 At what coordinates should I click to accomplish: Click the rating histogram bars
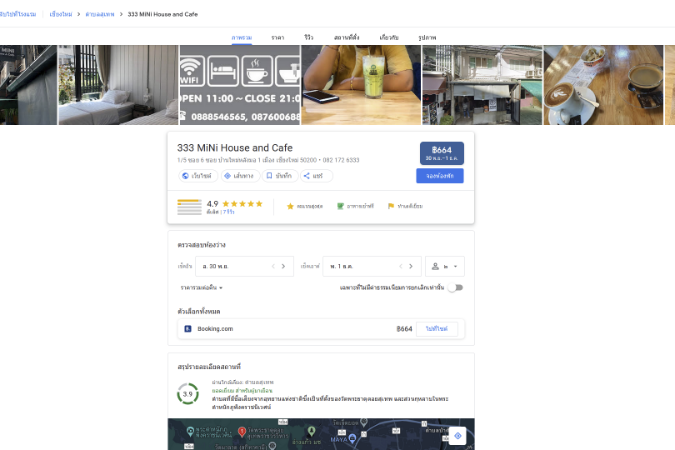click(x=189, y=207)
